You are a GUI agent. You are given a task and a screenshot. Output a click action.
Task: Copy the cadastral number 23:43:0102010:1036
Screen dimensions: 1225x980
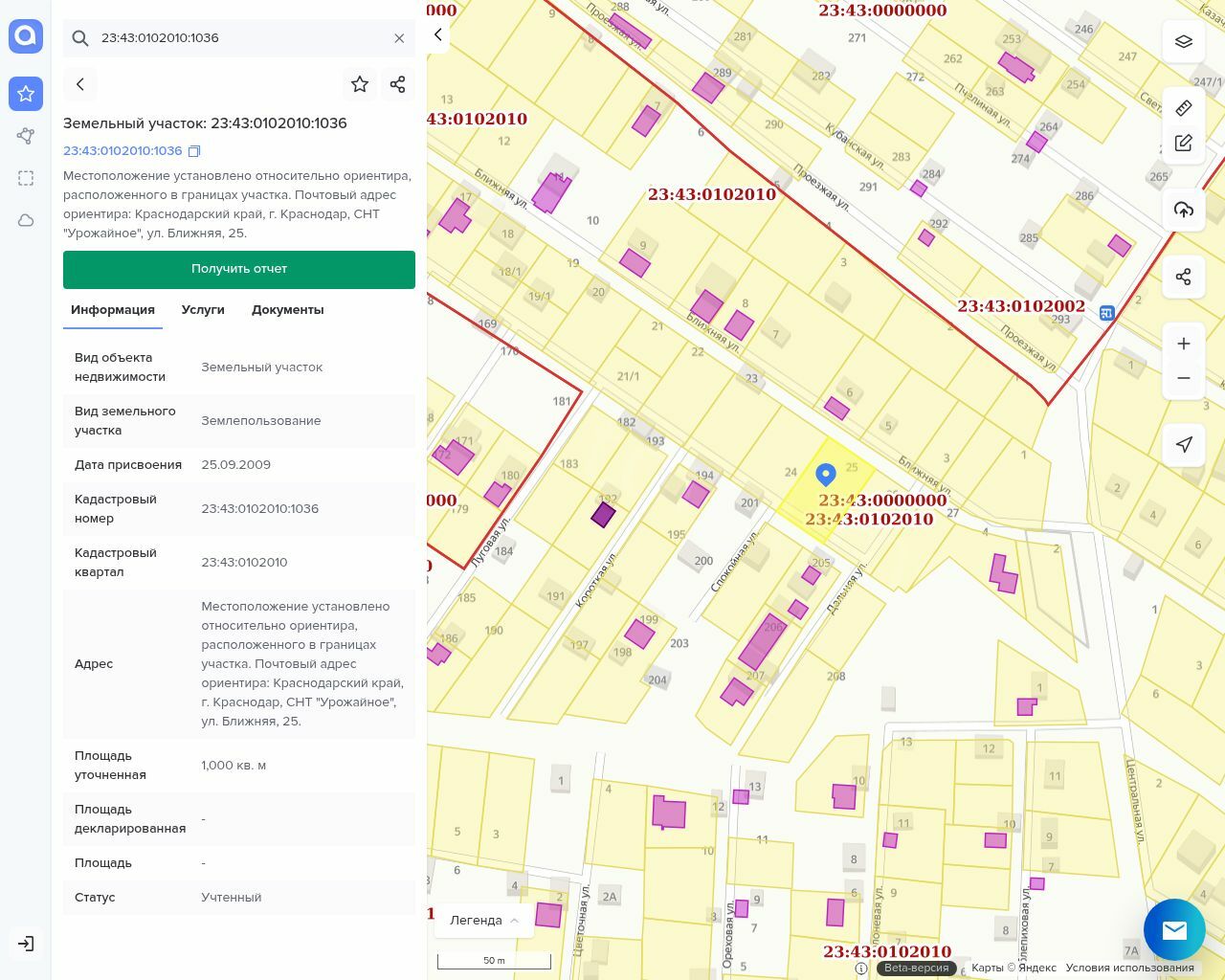click(x=194, y=151)
